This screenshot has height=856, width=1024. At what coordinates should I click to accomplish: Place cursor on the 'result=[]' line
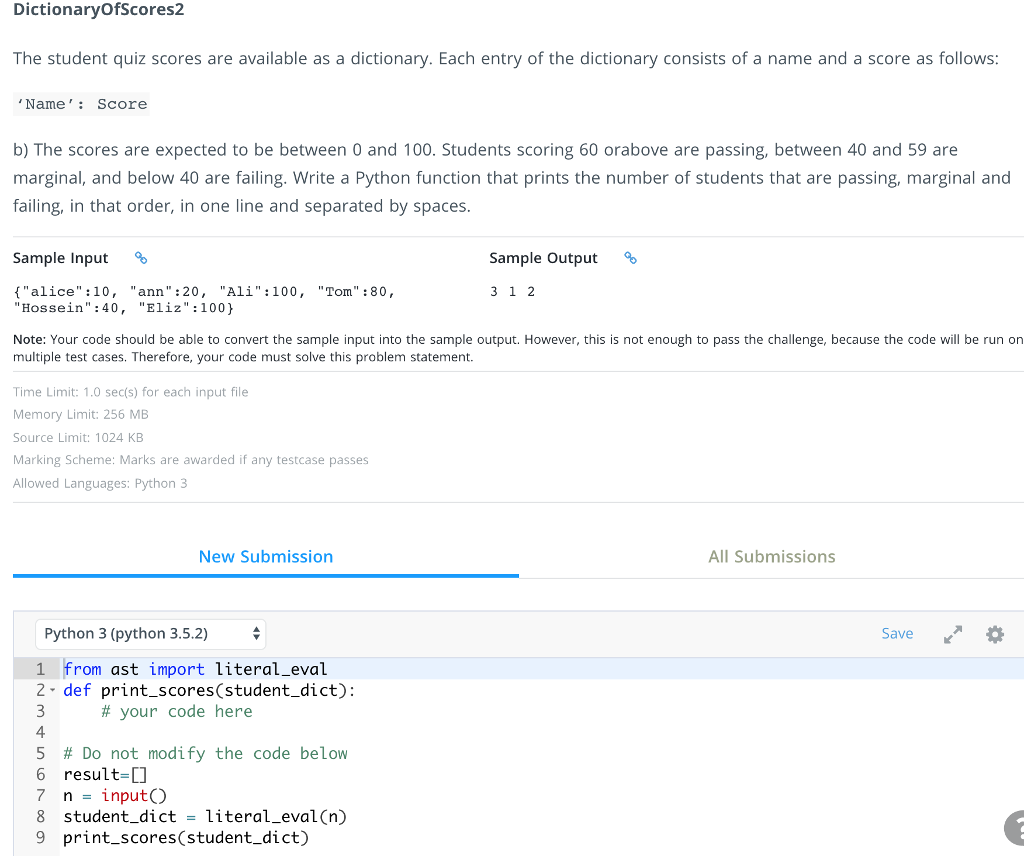(105, 775)
